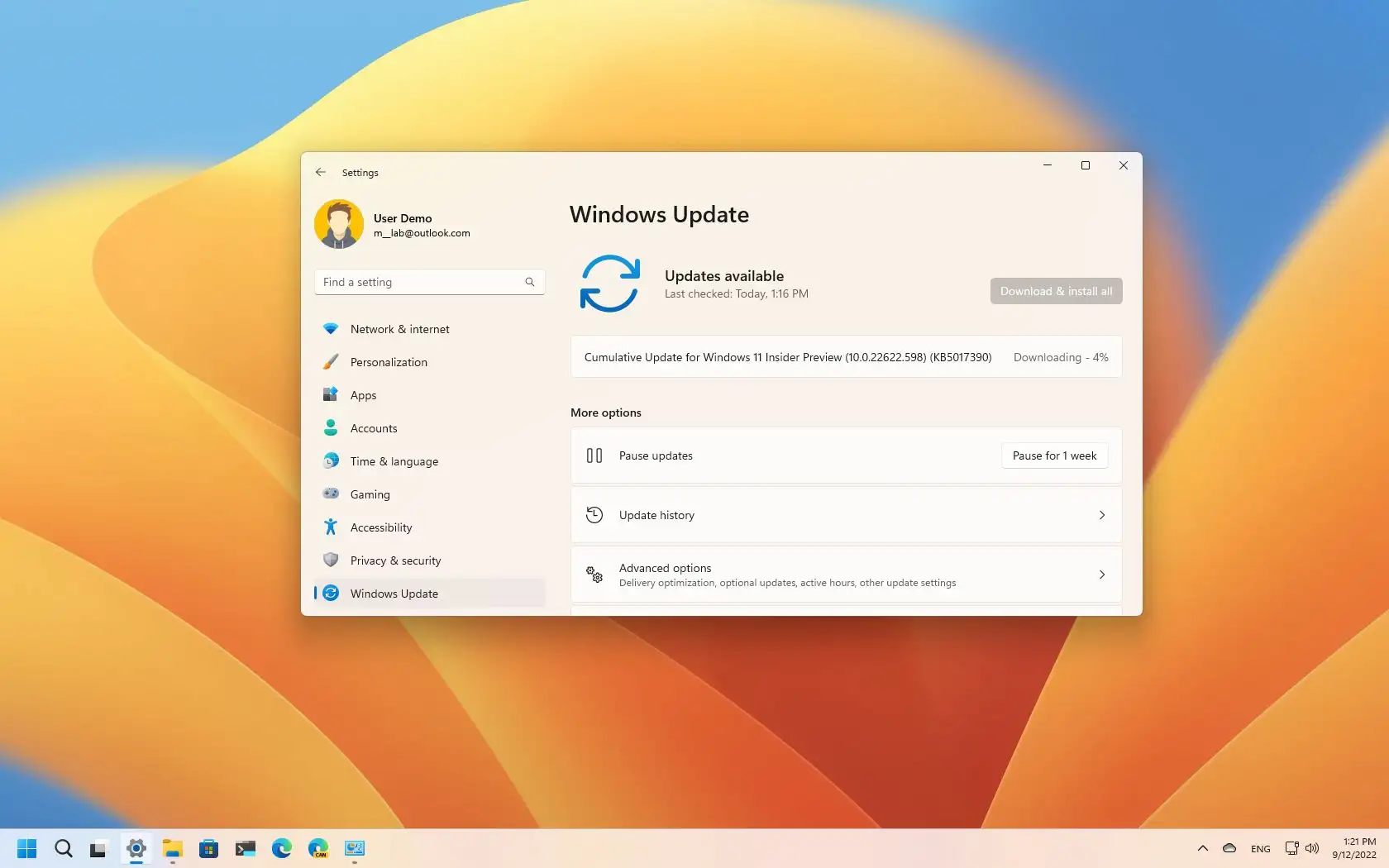
Task: Open Gaming settings
Action: pos(429,494)
